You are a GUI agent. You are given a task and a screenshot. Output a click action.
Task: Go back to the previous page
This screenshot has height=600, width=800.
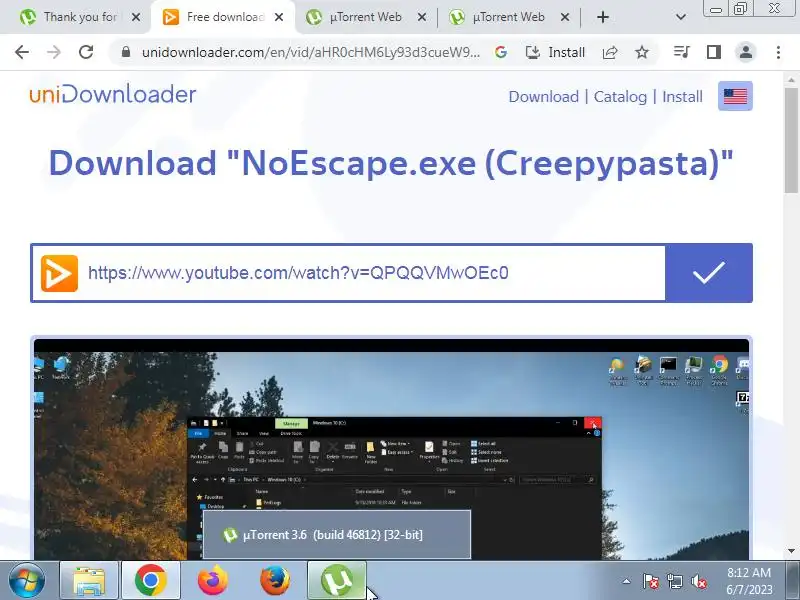tap(22, 52)
